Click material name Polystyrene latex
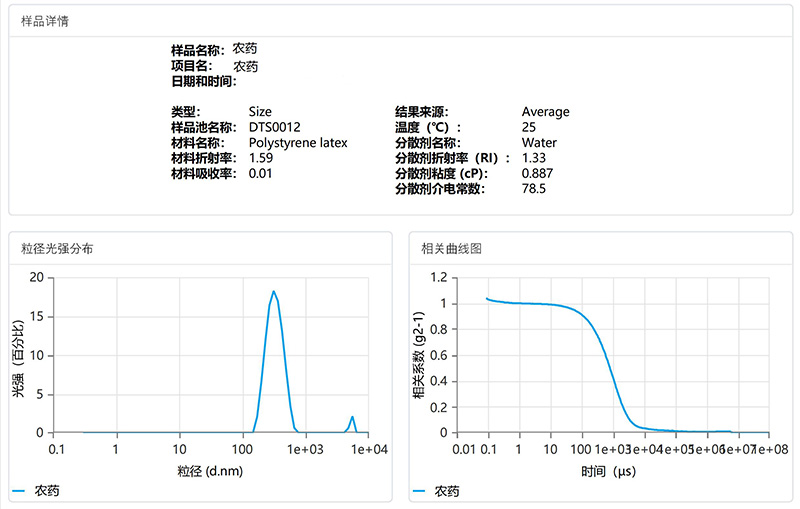Image resolution: width=800 pixels, height=509 pixels. point(298,143)
